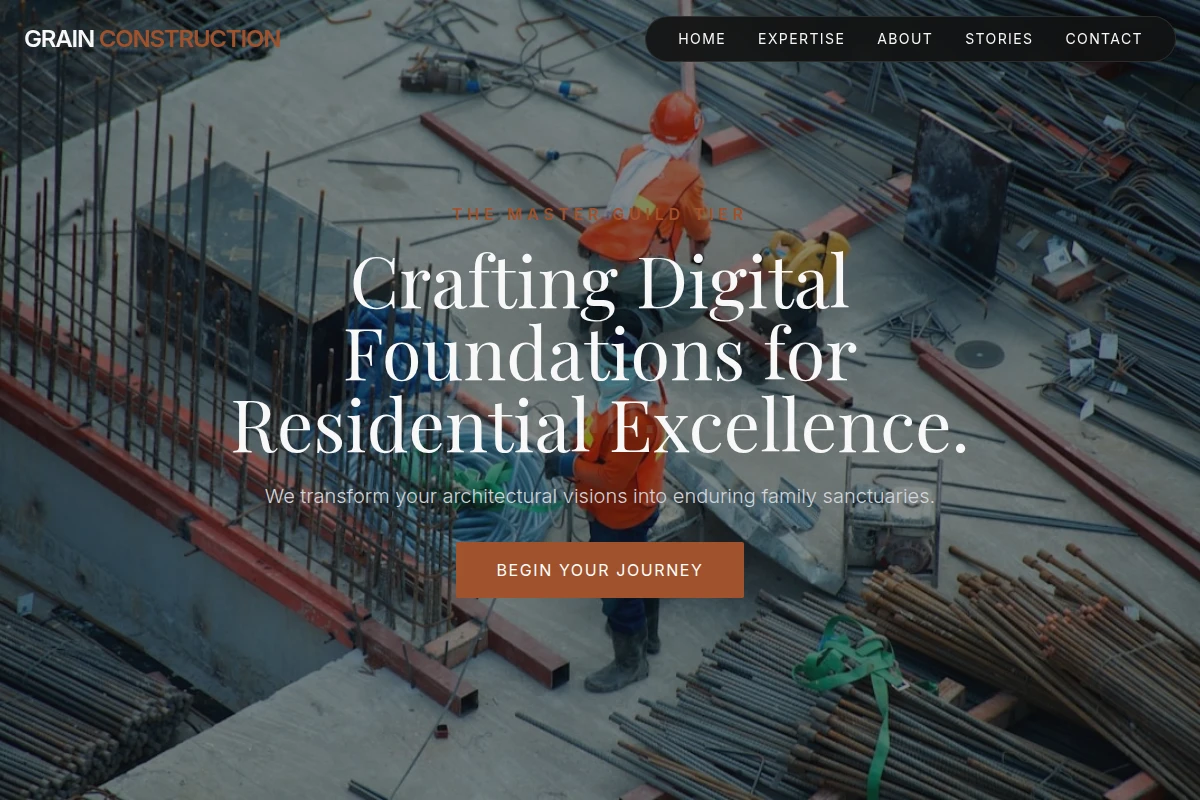The width and height of the screenshot is (1200, 800).
Task: Go to the EXPERTISE menu item
Action: point(801,39)
